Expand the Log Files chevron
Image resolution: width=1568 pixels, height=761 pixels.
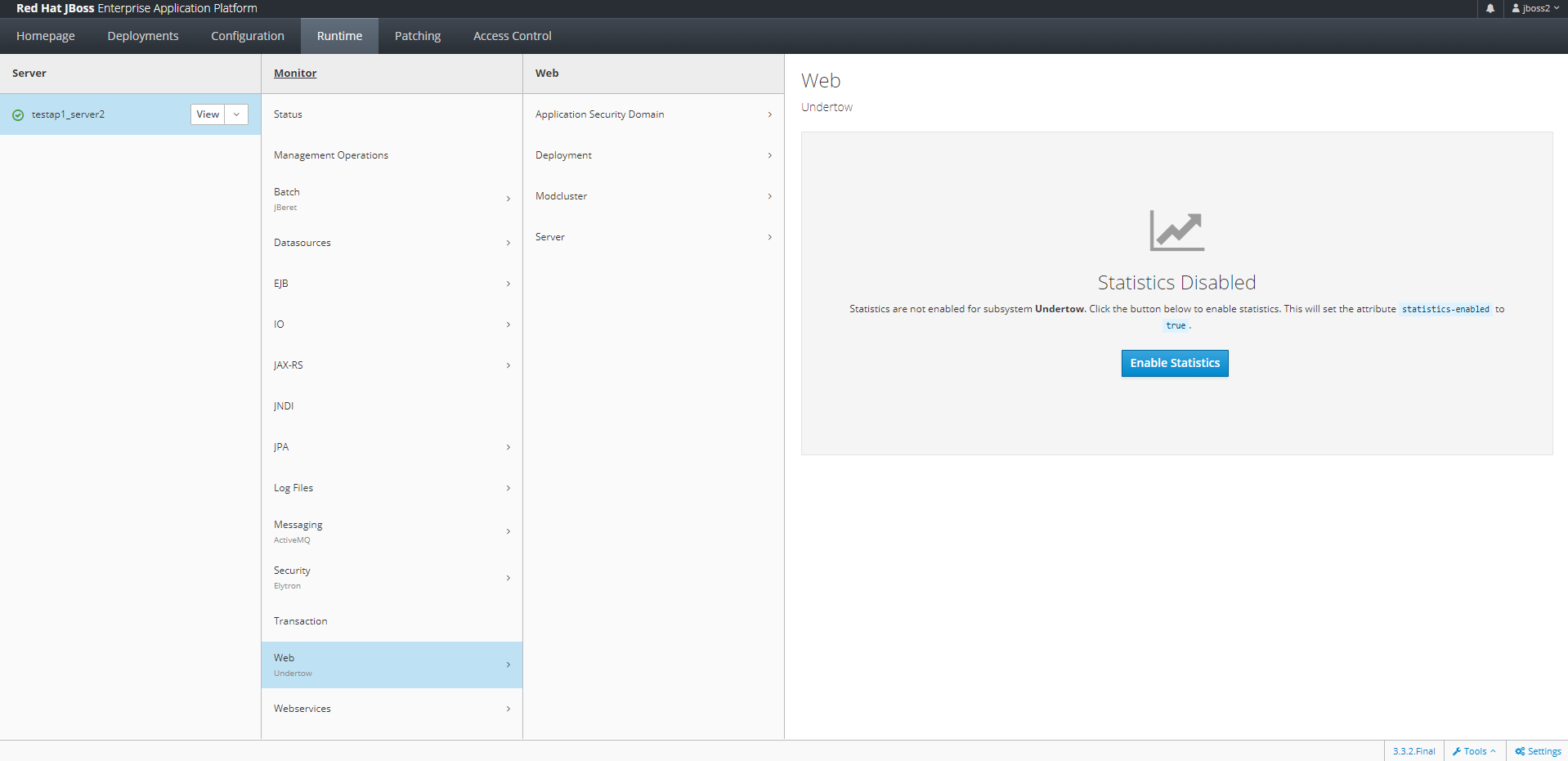(x=508, y=488)
